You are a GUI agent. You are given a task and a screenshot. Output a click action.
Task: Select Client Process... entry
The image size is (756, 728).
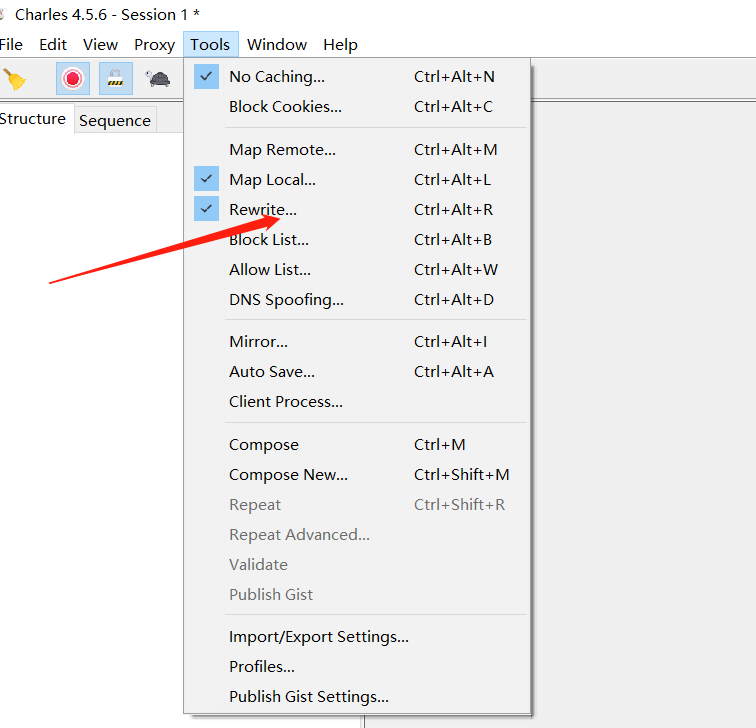pos(357,401)
